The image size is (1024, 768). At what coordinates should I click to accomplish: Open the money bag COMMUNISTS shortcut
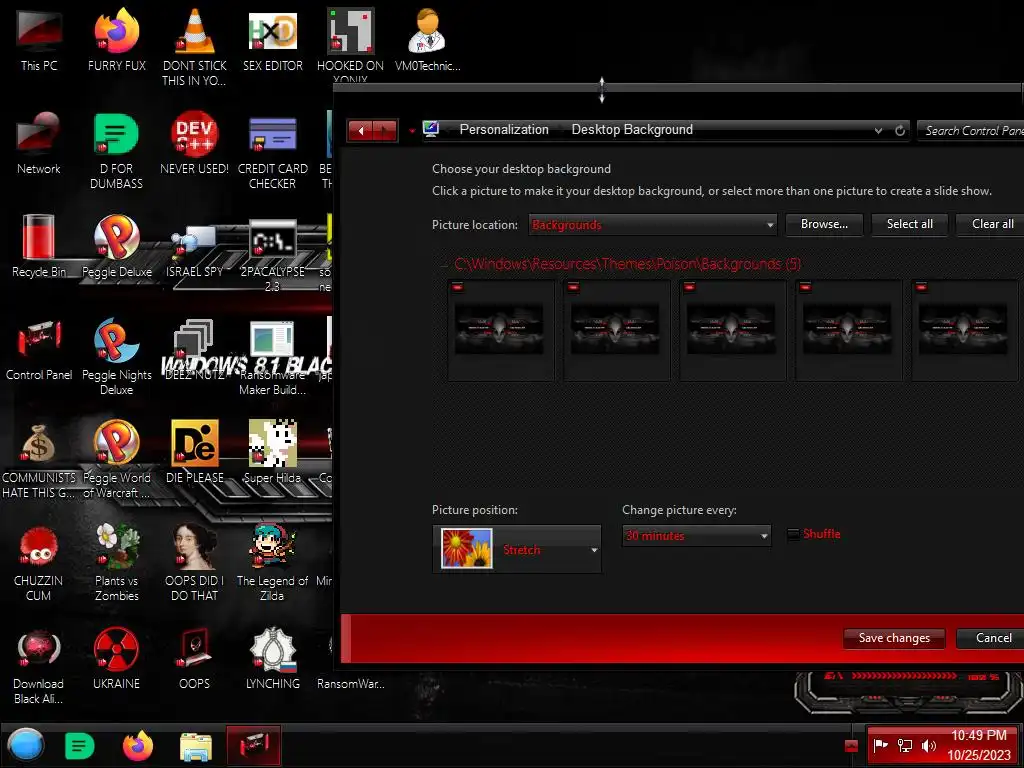pos(39,460)
